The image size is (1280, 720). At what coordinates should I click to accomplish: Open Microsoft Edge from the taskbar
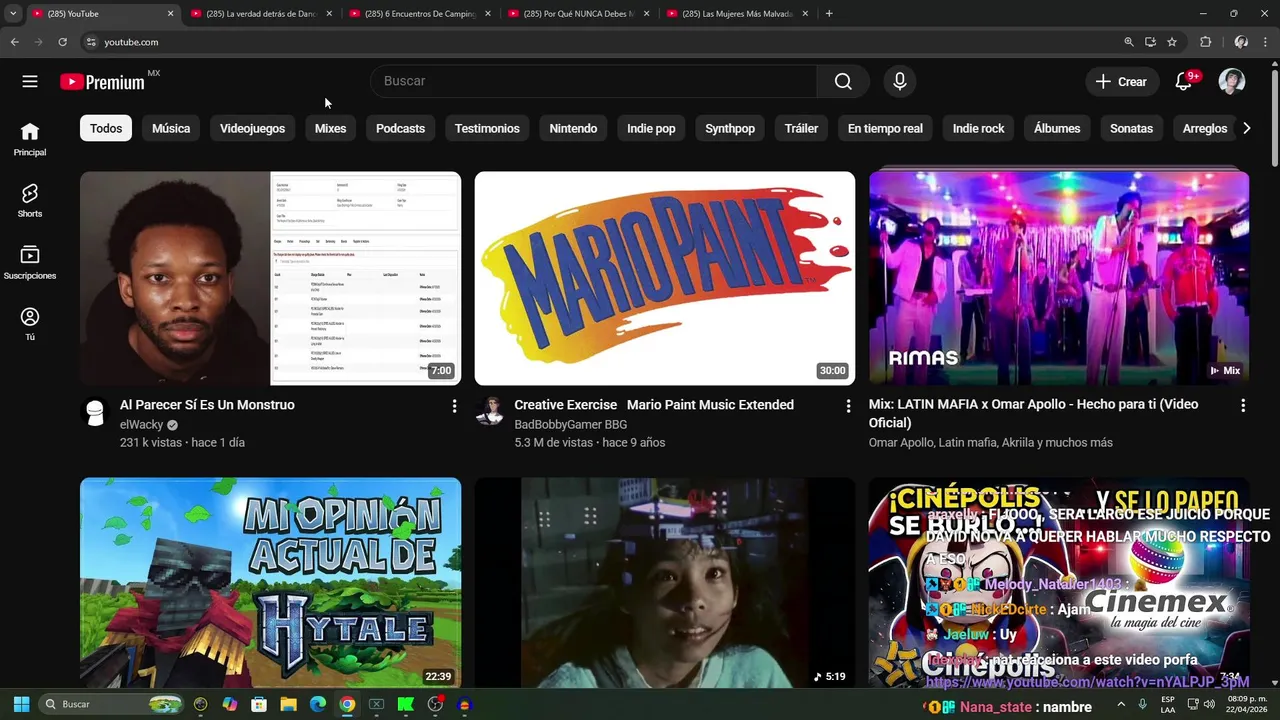click(x=317, y=704)
